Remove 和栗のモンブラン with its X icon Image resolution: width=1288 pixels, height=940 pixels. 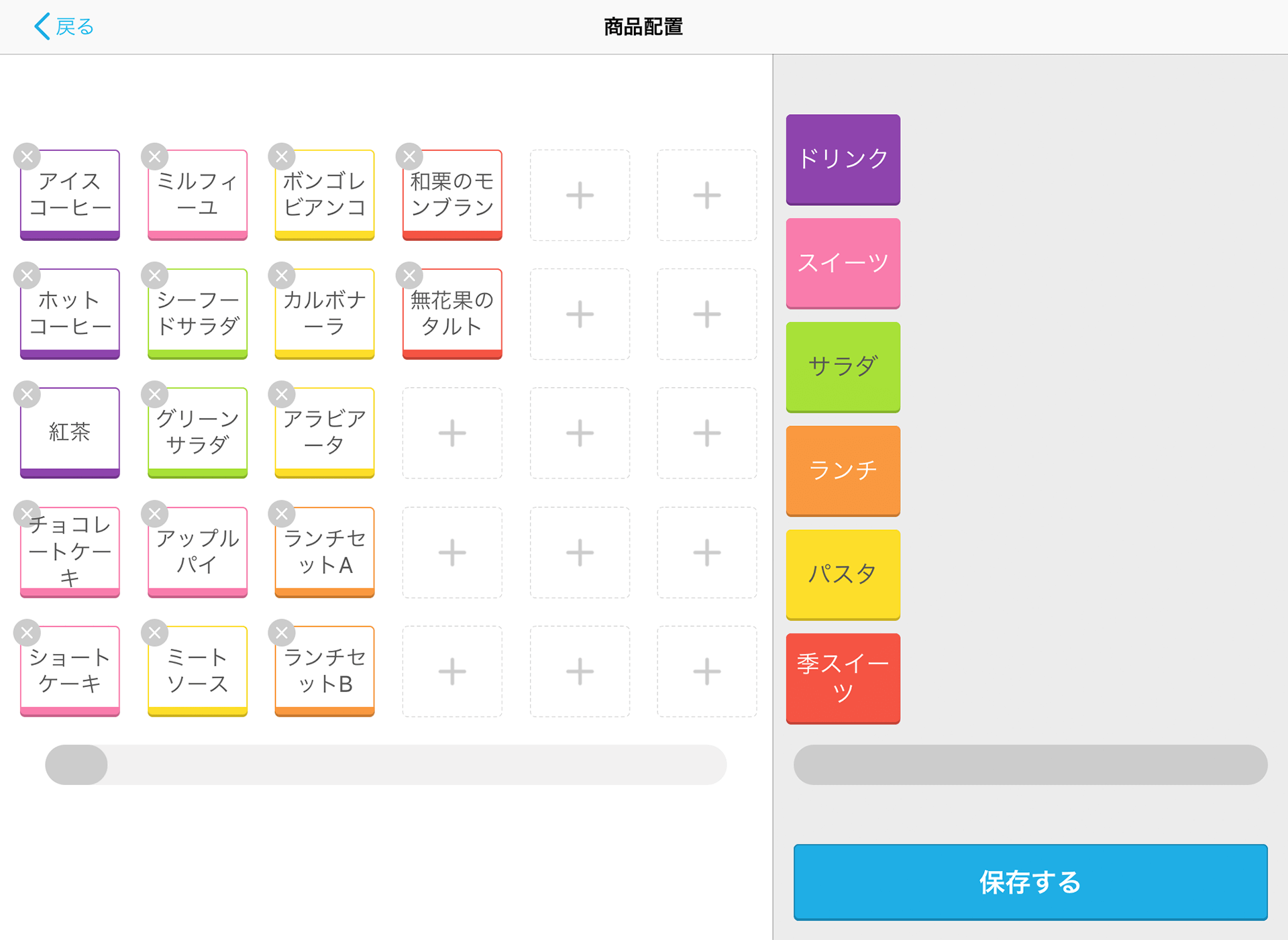pyautogui.click(x=409, y=157)
